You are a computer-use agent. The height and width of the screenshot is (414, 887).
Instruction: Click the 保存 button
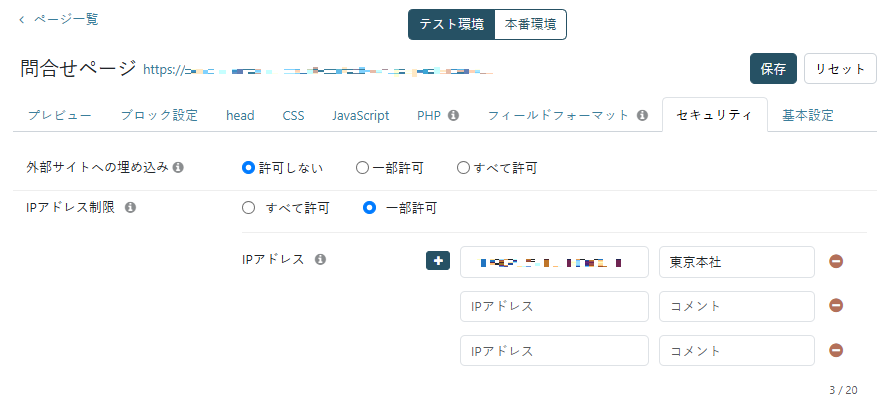[773, 69]
